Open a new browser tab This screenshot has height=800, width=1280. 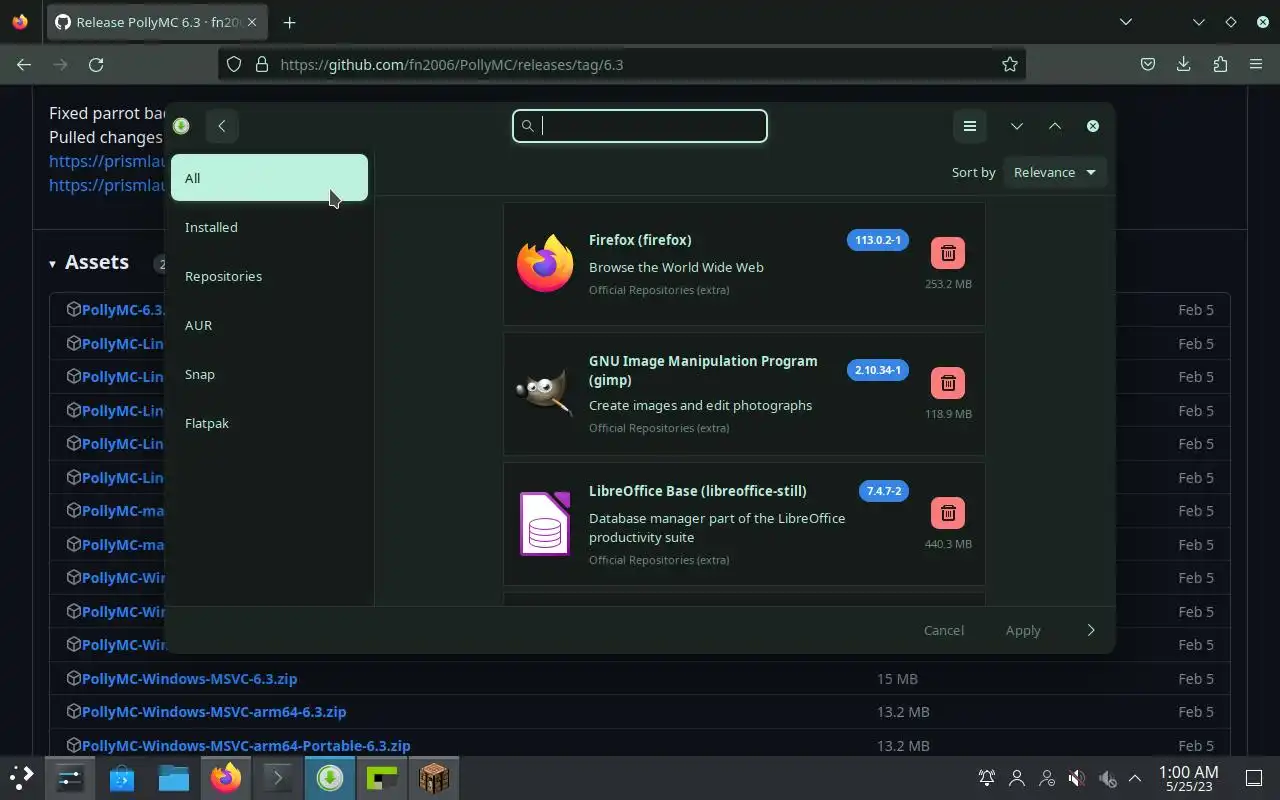coord(289,22)
